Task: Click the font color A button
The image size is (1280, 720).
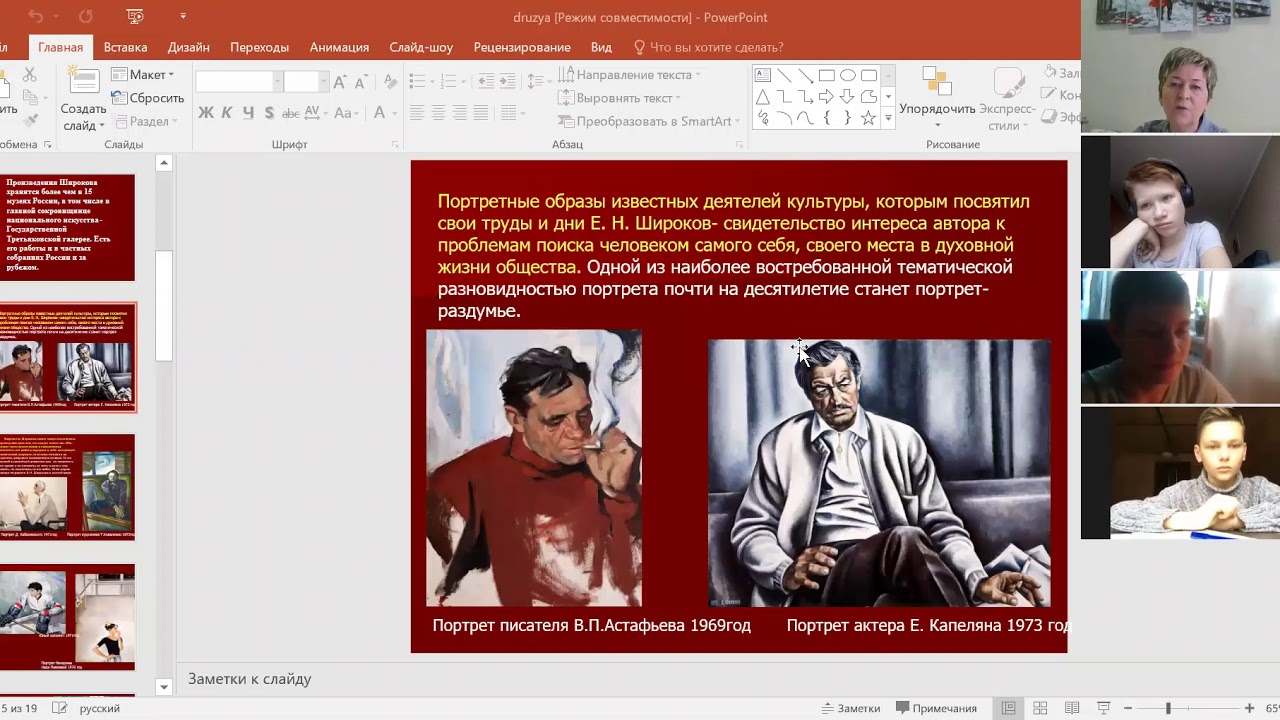Action: click(379, 113)
